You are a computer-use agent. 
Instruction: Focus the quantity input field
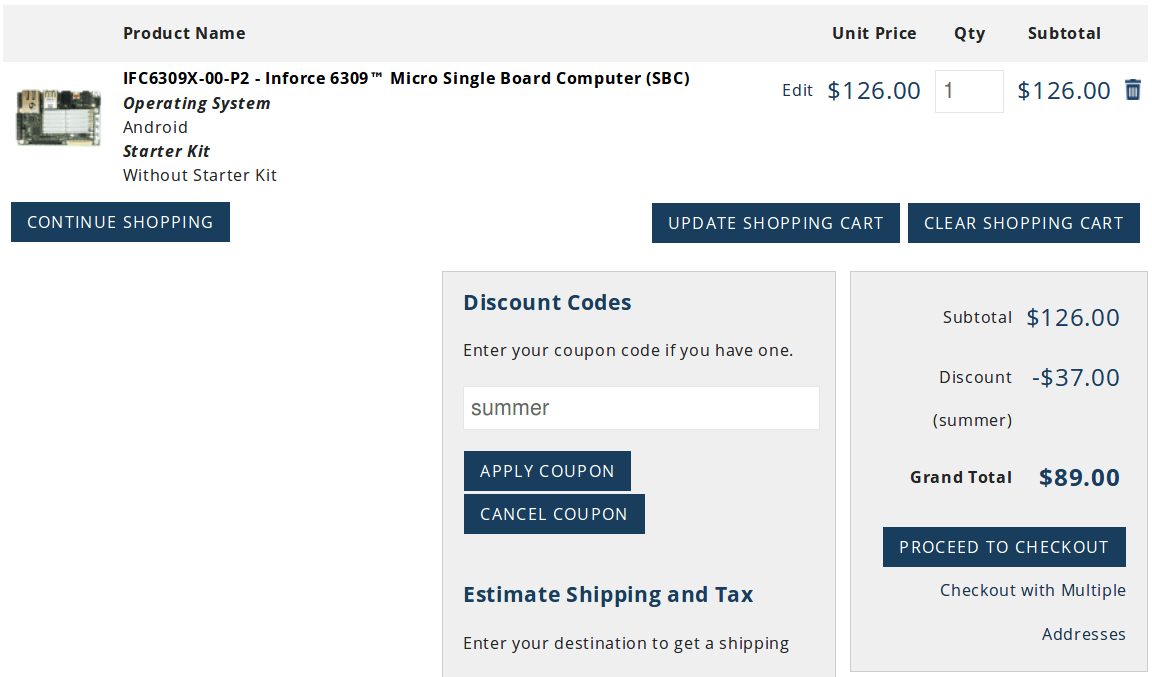click(x=969, y=91)
